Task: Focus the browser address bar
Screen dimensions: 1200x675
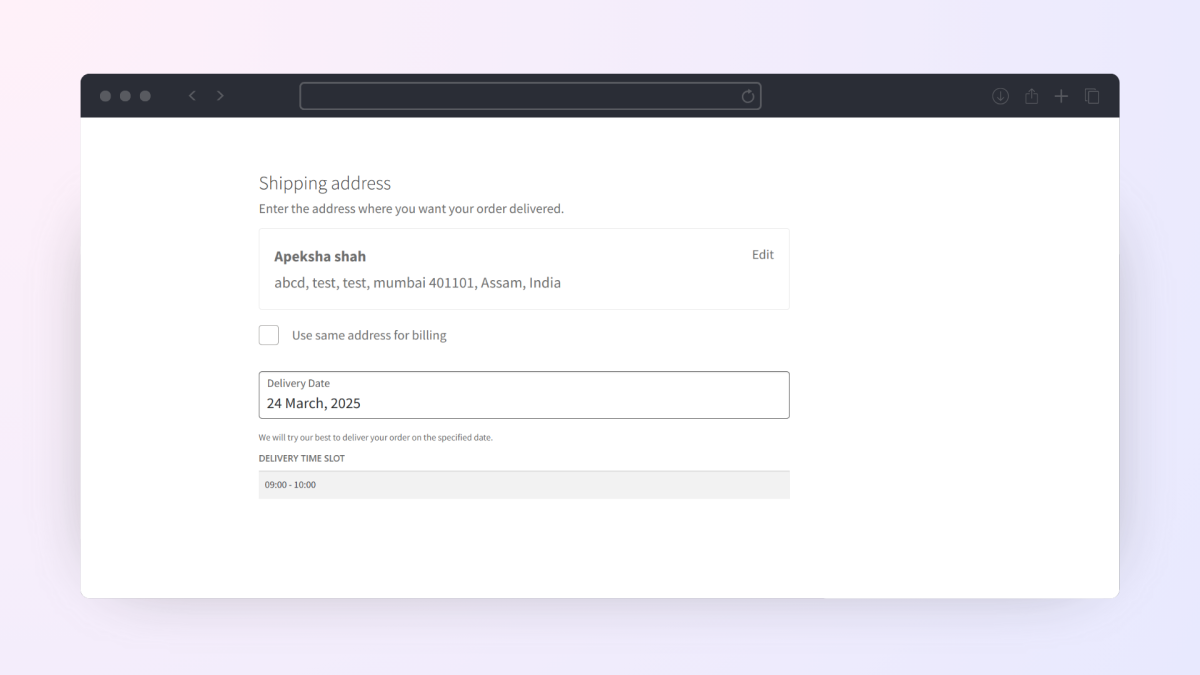Action: 530,96
